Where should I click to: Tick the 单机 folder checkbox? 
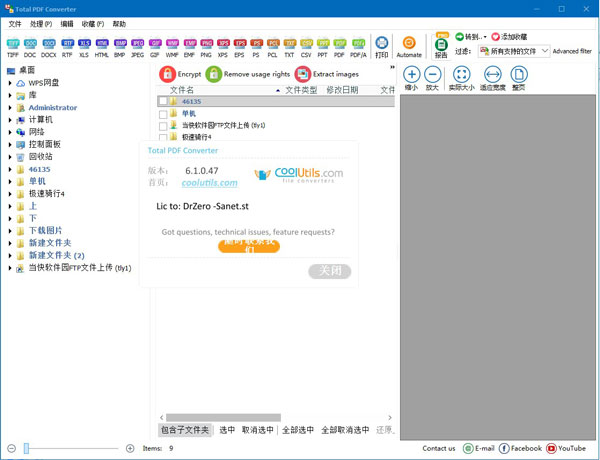point(163,114)
